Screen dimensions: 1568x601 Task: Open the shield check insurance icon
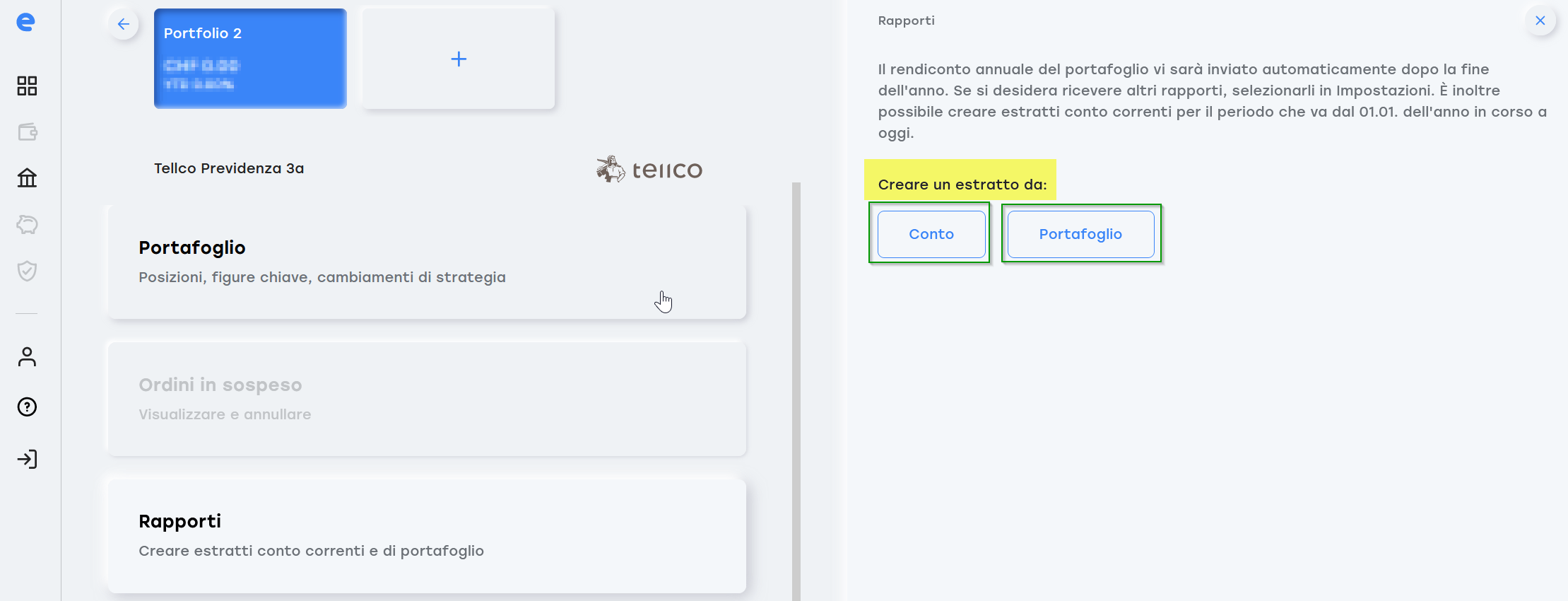point(27,271)
